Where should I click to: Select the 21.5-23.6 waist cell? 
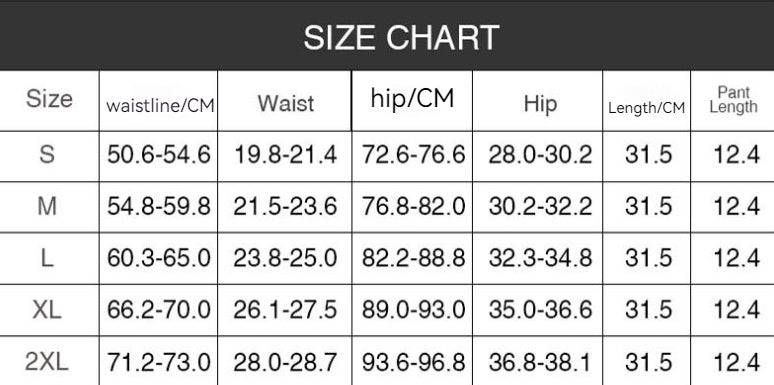point(285,206)
